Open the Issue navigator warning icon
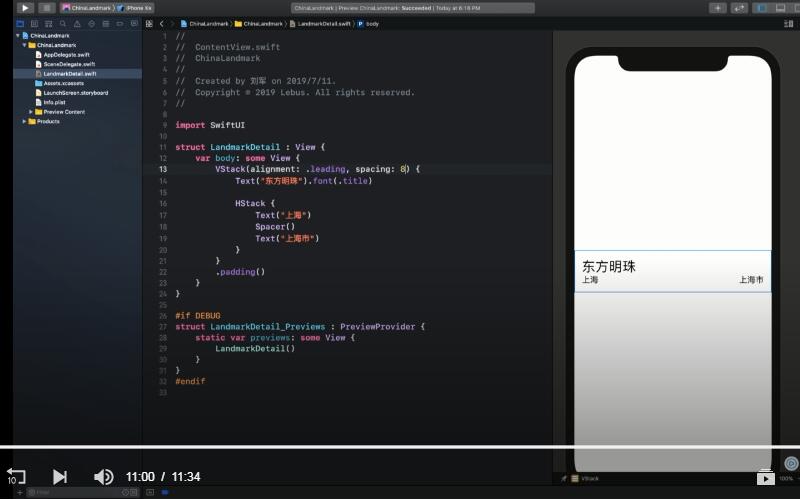 pos(78,23)
